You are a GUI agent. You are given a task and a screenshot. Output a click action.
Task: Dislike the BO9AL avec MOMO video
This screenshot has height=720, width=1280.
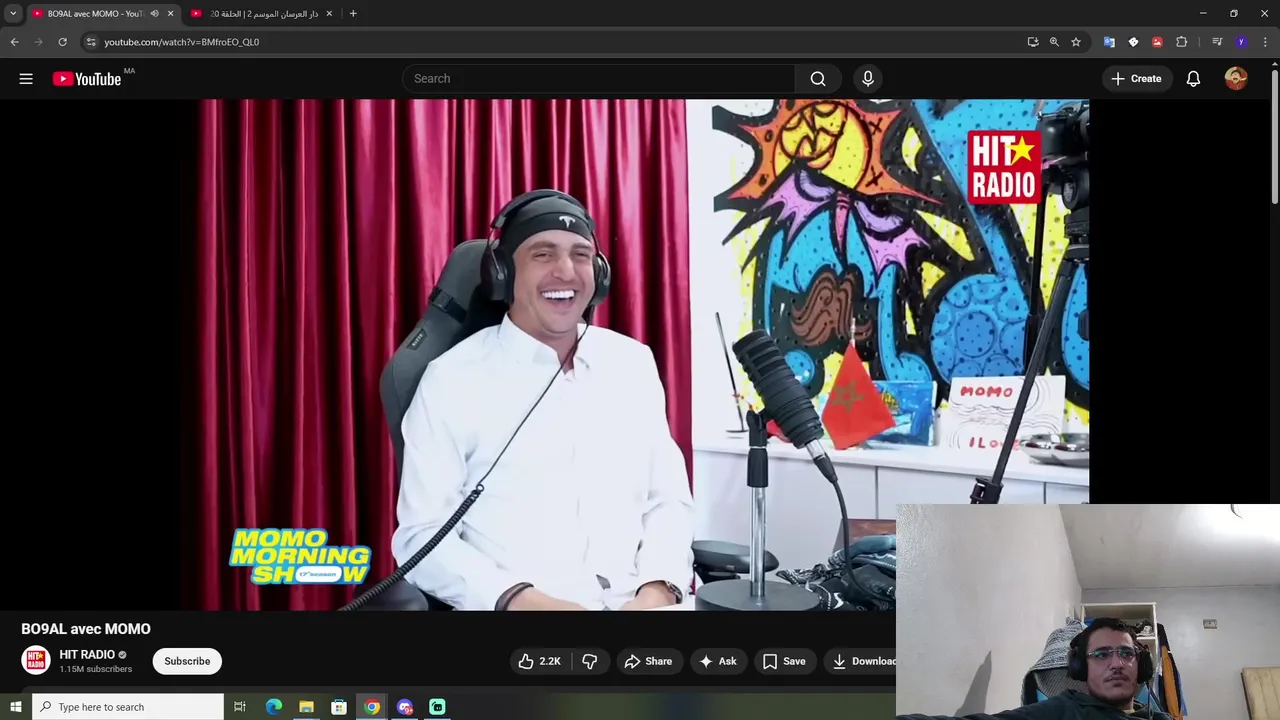590,661
